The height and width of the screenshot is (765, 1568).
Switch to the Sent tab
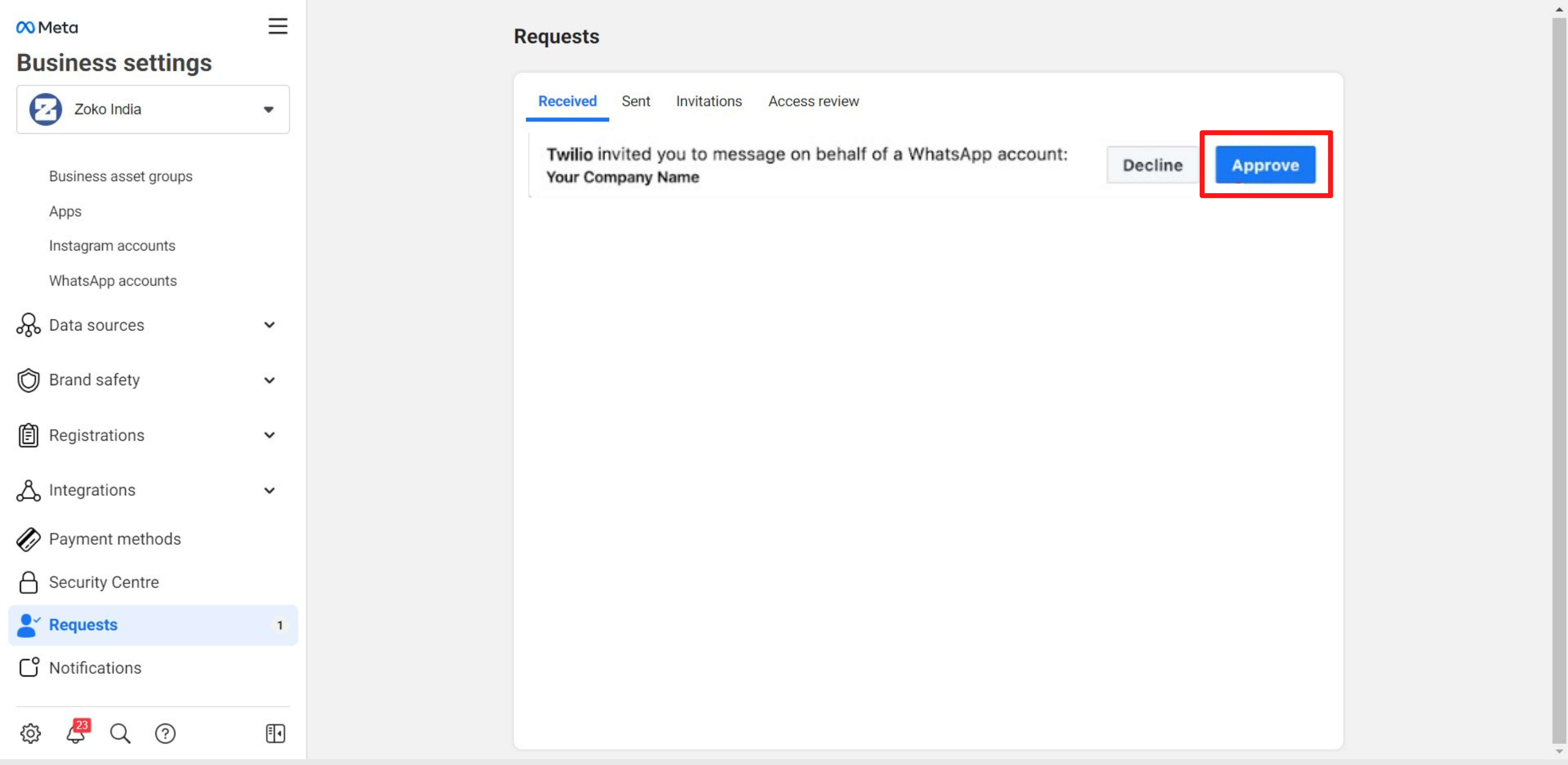coord(636,101)
